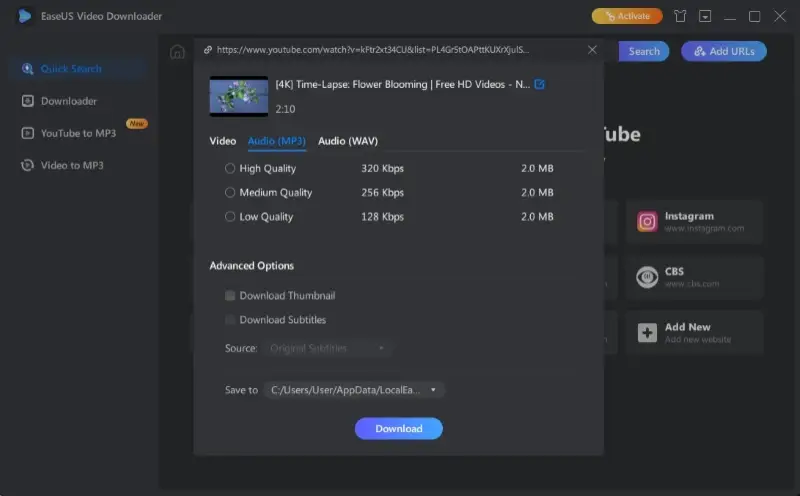
Task: Click the orange Activate button
Action: 627,16
